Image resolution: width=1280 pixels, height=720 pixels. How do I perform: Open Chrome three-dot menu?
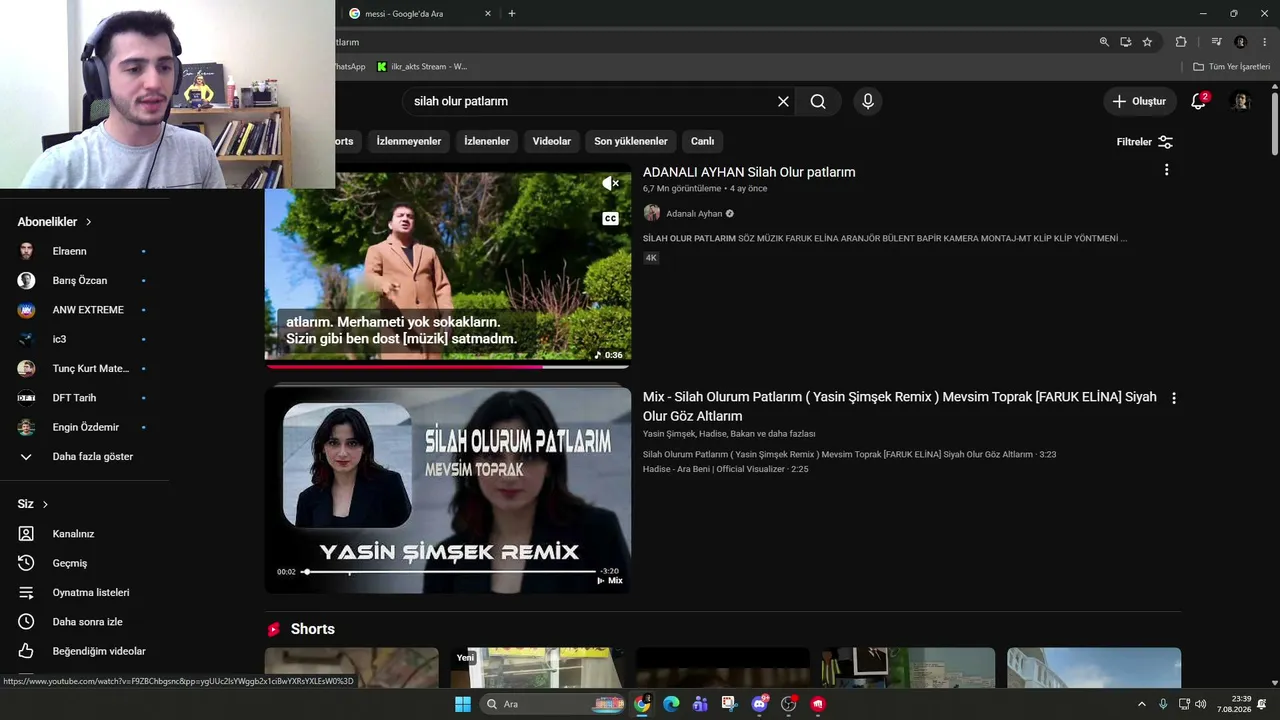point(1265,42)
